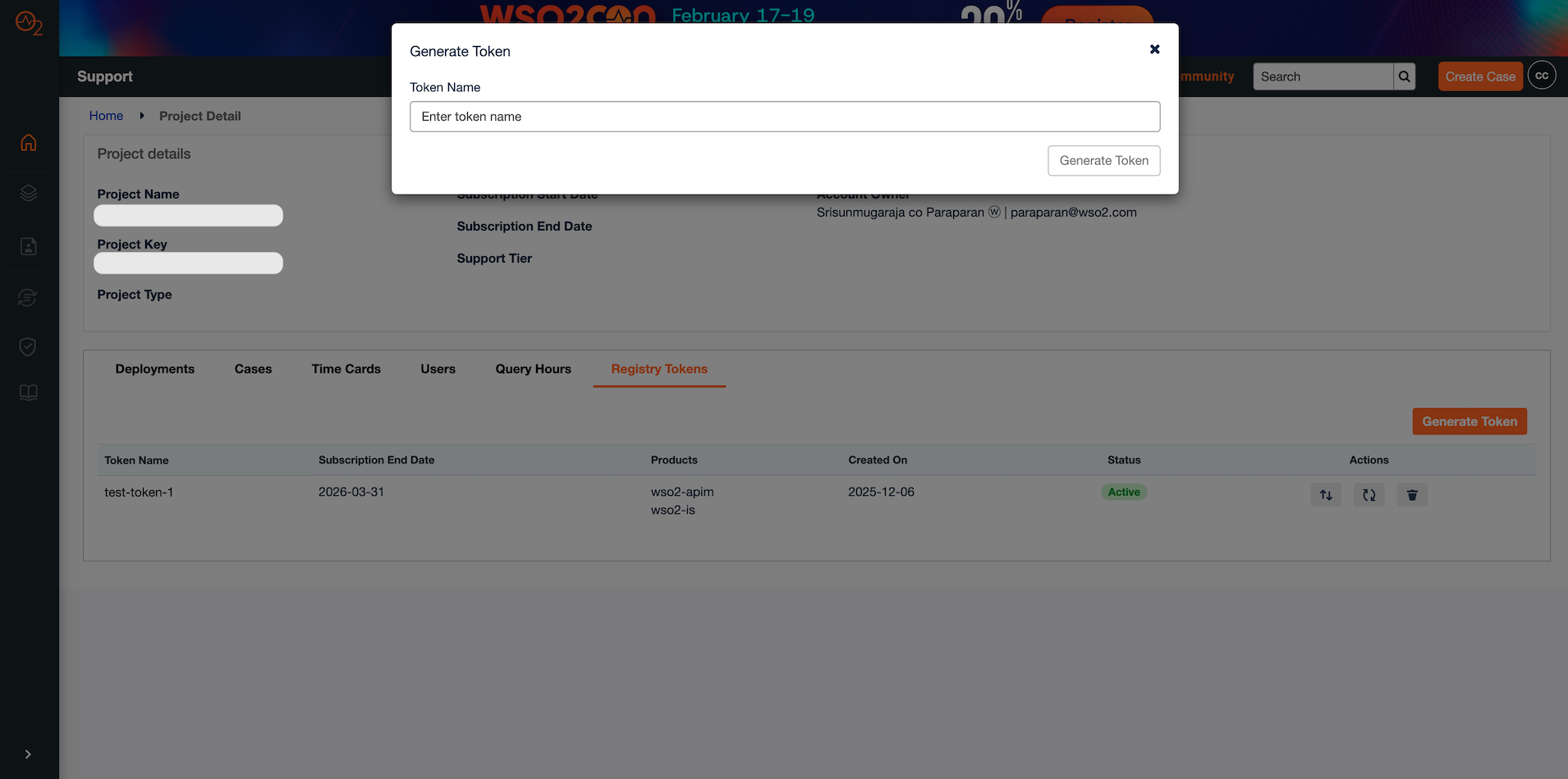Image resolution: width=1568 pixels, height=779 pixels.
Task: Switch to the Deployments tab
Action: 154,369
